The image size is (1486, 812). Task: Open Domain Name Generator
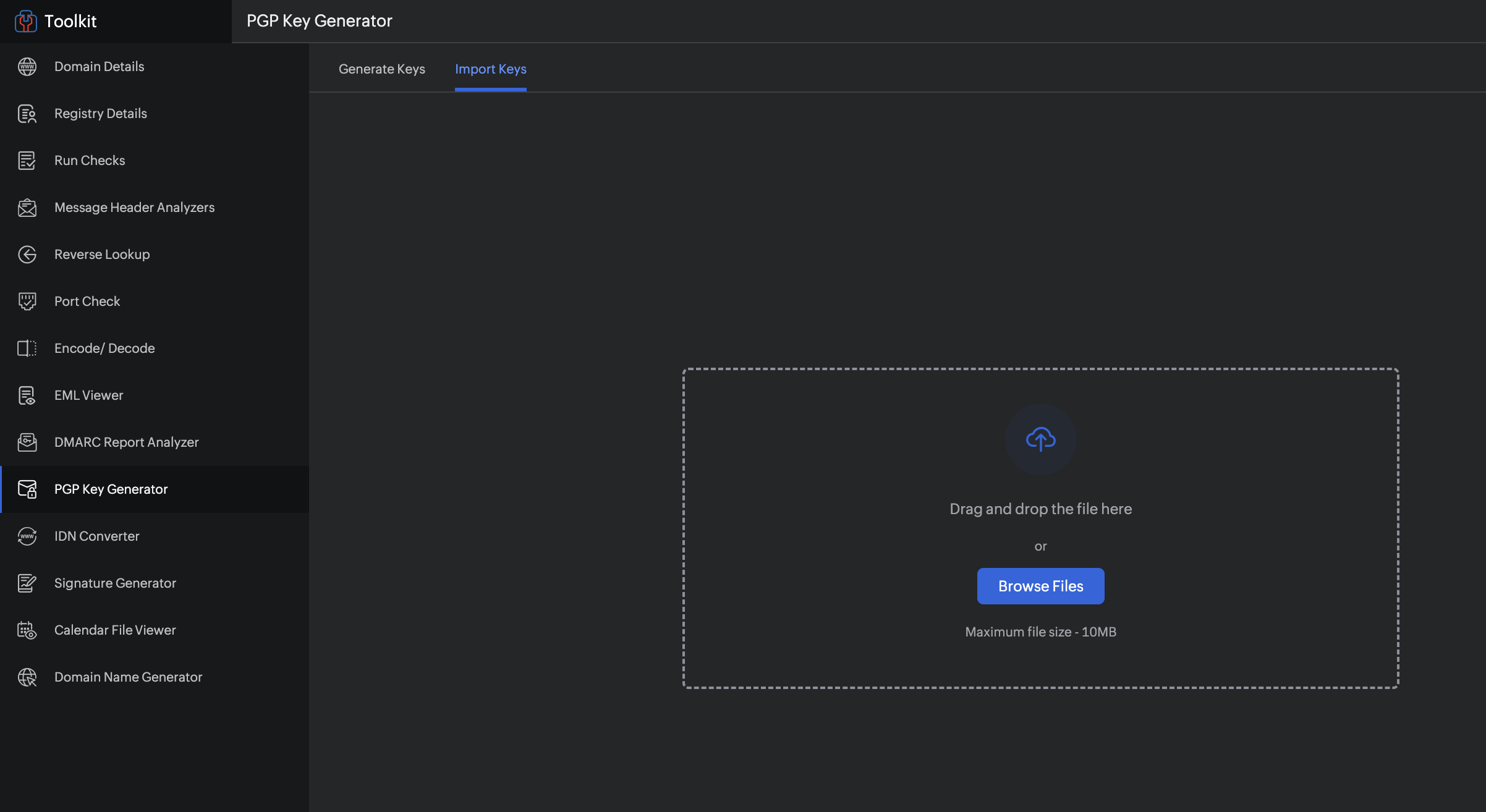pyautogui.click(x=128, y=677)
